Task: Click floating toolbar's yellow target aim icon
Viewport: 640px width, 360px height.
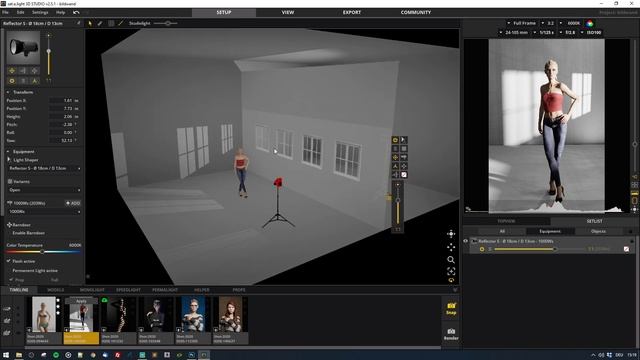Action: 395,158
